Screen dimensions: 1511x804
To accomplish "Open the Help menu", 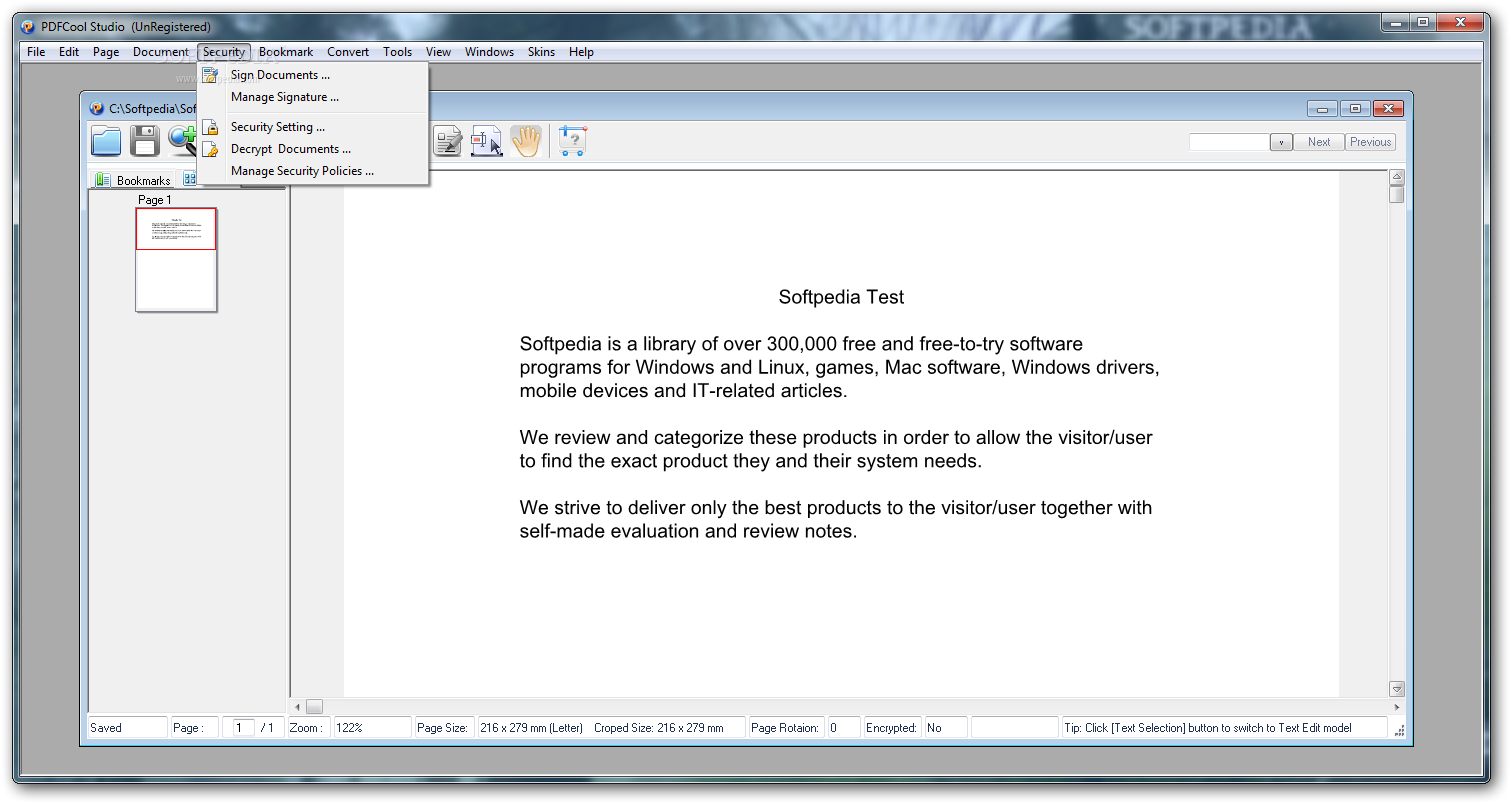I will click(581, 52).
